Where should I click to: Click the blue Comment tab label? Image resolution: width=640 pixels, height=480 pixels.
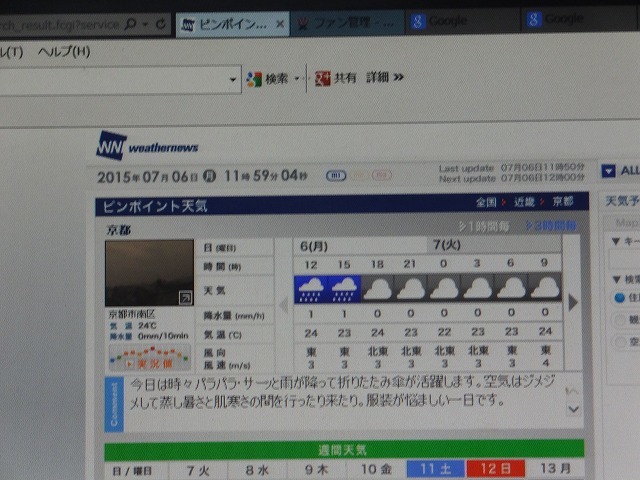(114, 404)
